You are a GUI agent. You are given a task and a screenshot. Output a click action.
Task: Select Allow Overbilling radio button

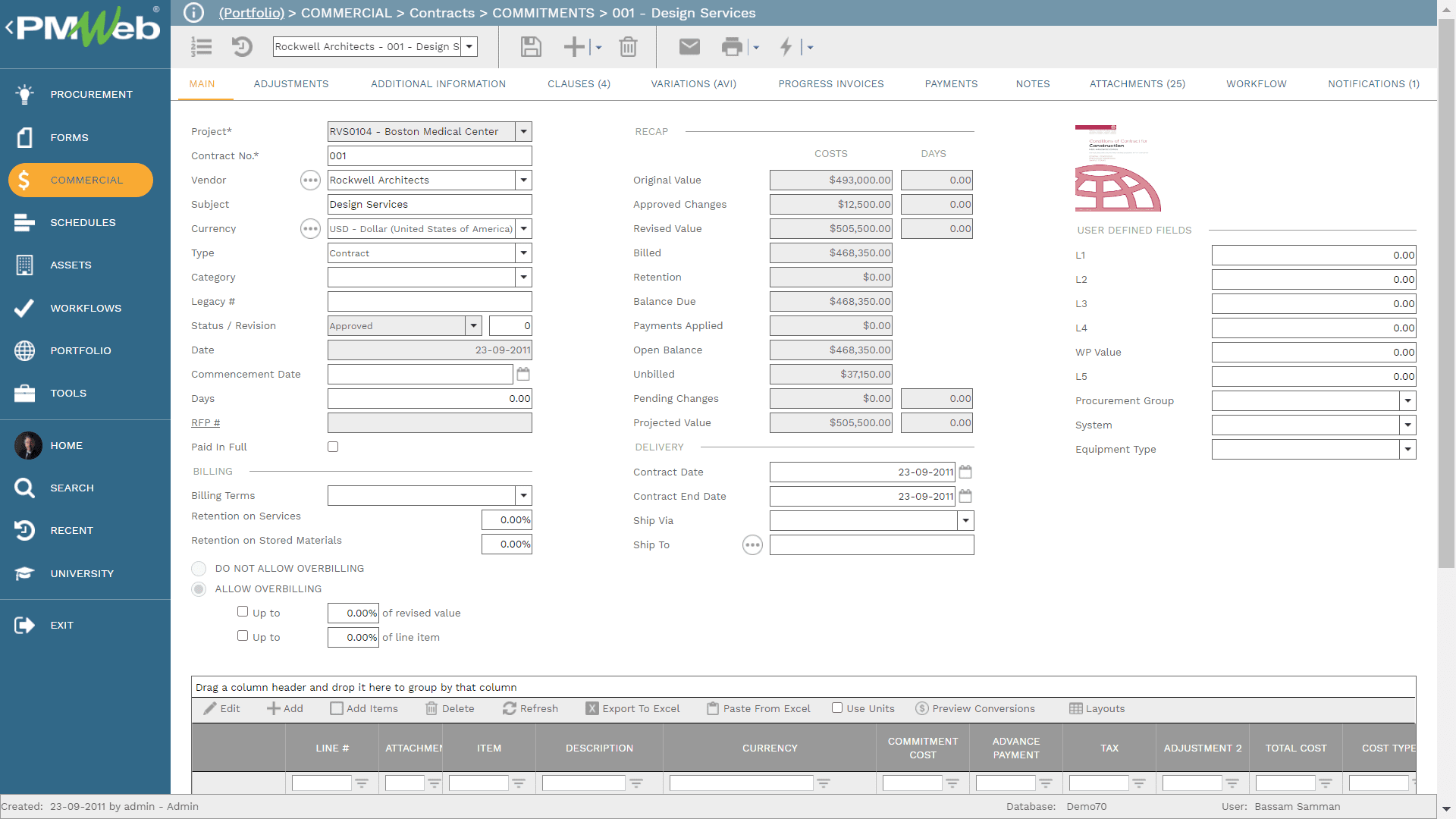[x=199, y=589]
